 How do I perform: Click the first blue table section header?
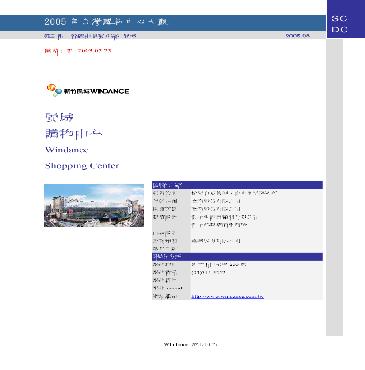coord(237,185)
